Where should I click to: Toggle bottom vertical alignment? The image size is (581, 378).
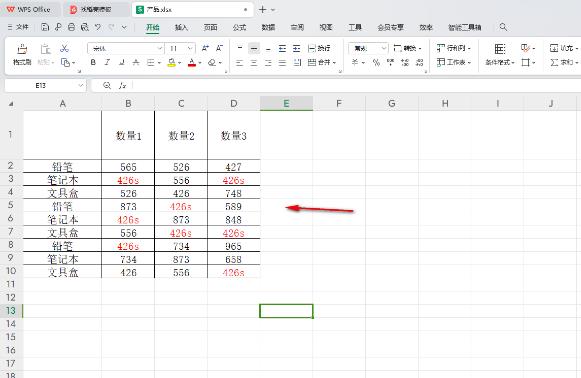pyautogui.click(x=268, y=48)
